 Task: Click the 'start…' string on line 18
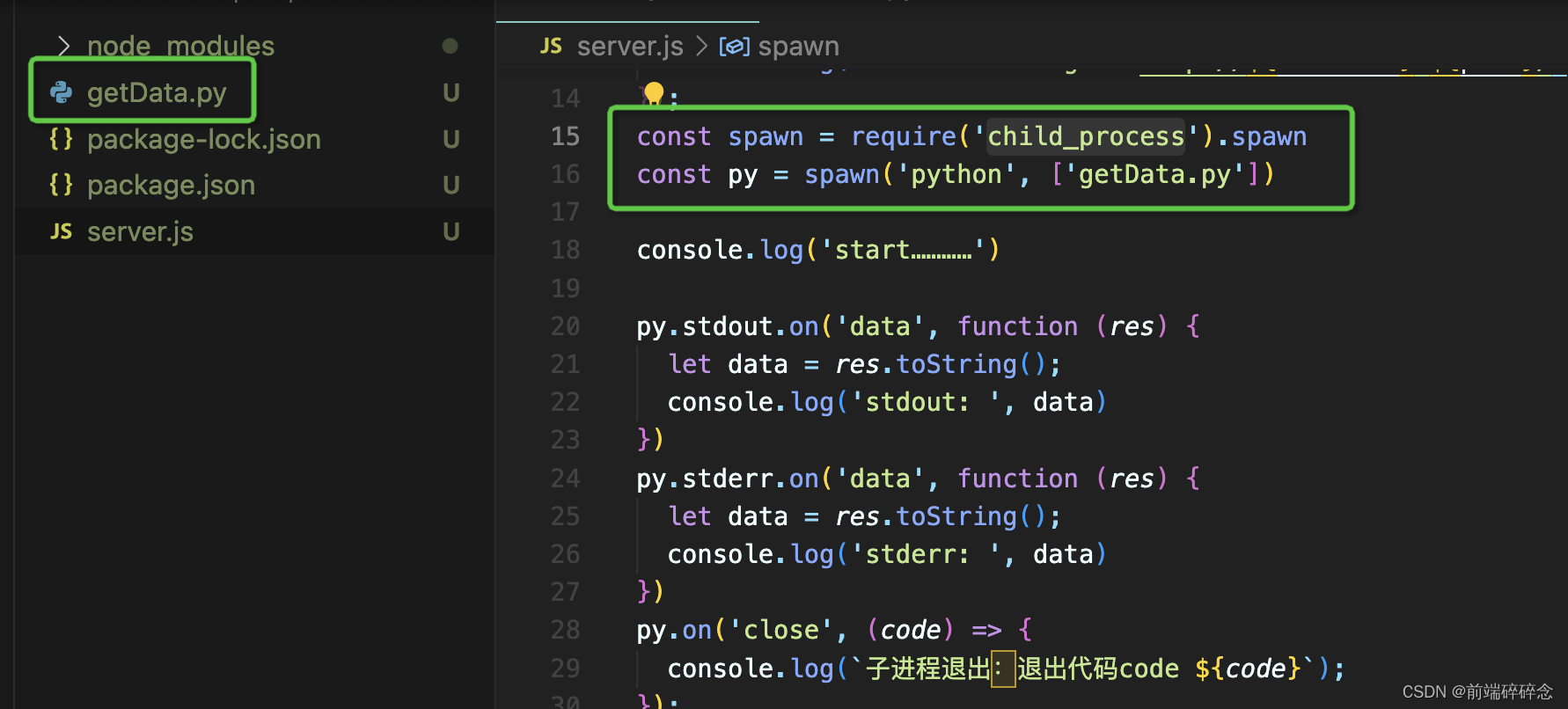(x=904, y=250)
